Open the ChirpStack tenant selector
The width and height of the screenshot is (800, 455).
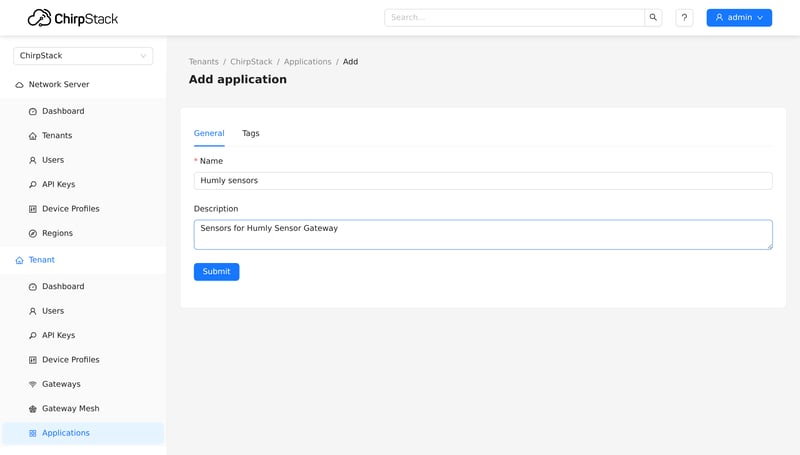83,56
